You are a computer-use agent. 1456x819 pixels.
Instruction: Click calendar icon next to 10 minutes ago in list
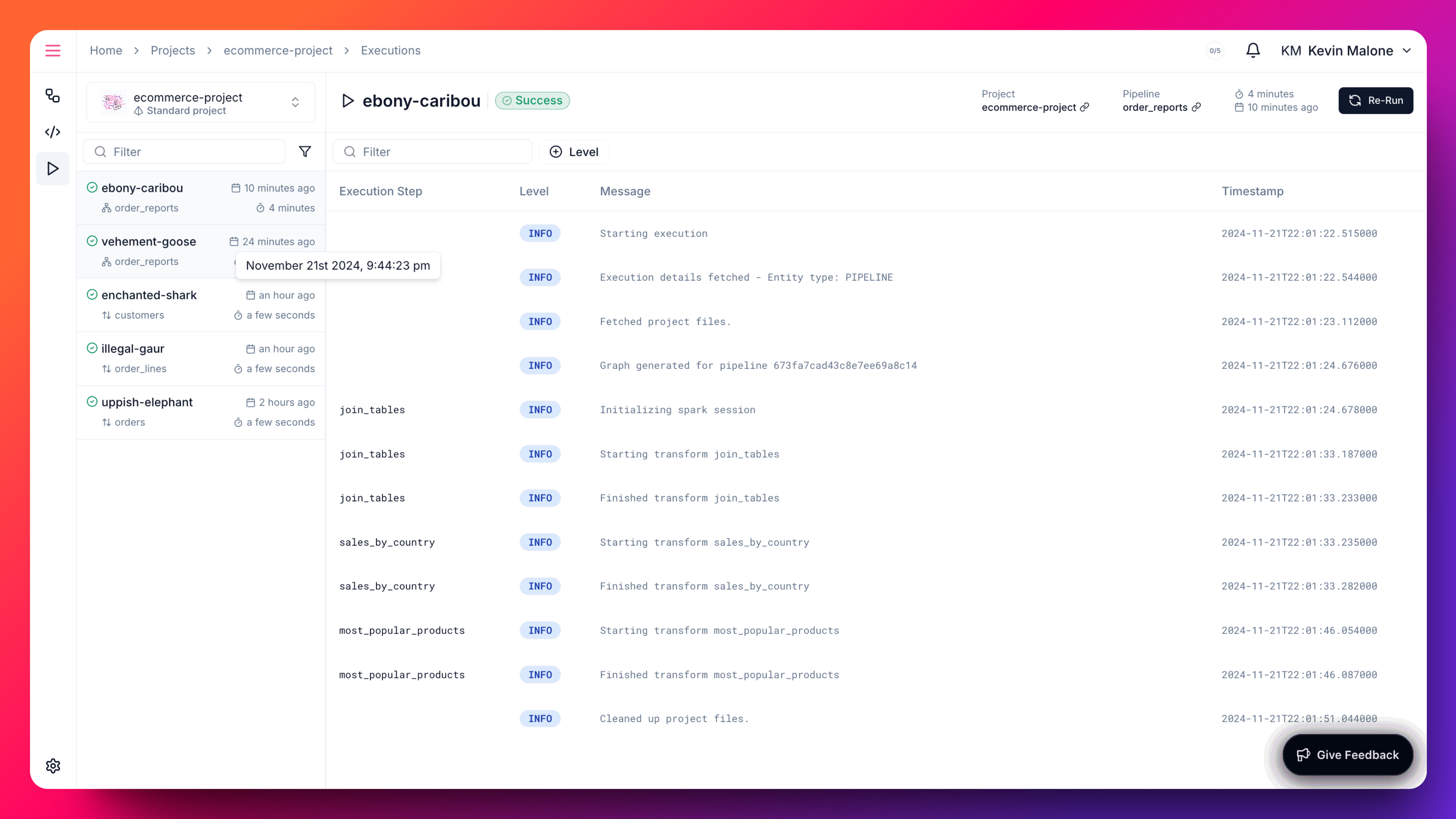pos(236,188)
